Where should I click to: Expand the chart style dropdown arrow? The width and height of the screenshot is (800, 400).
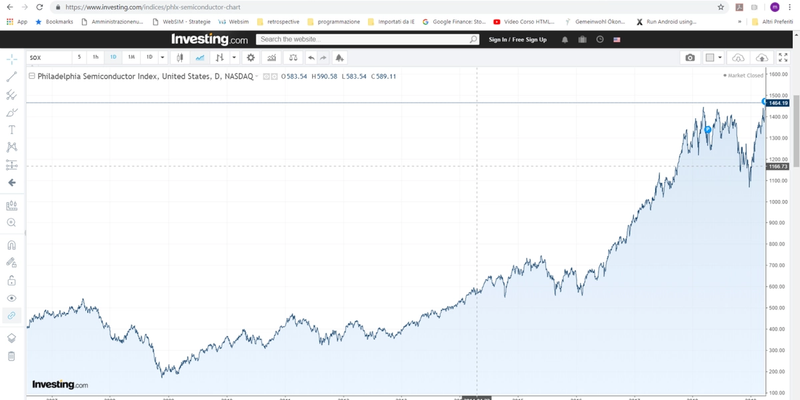point(234,58)
